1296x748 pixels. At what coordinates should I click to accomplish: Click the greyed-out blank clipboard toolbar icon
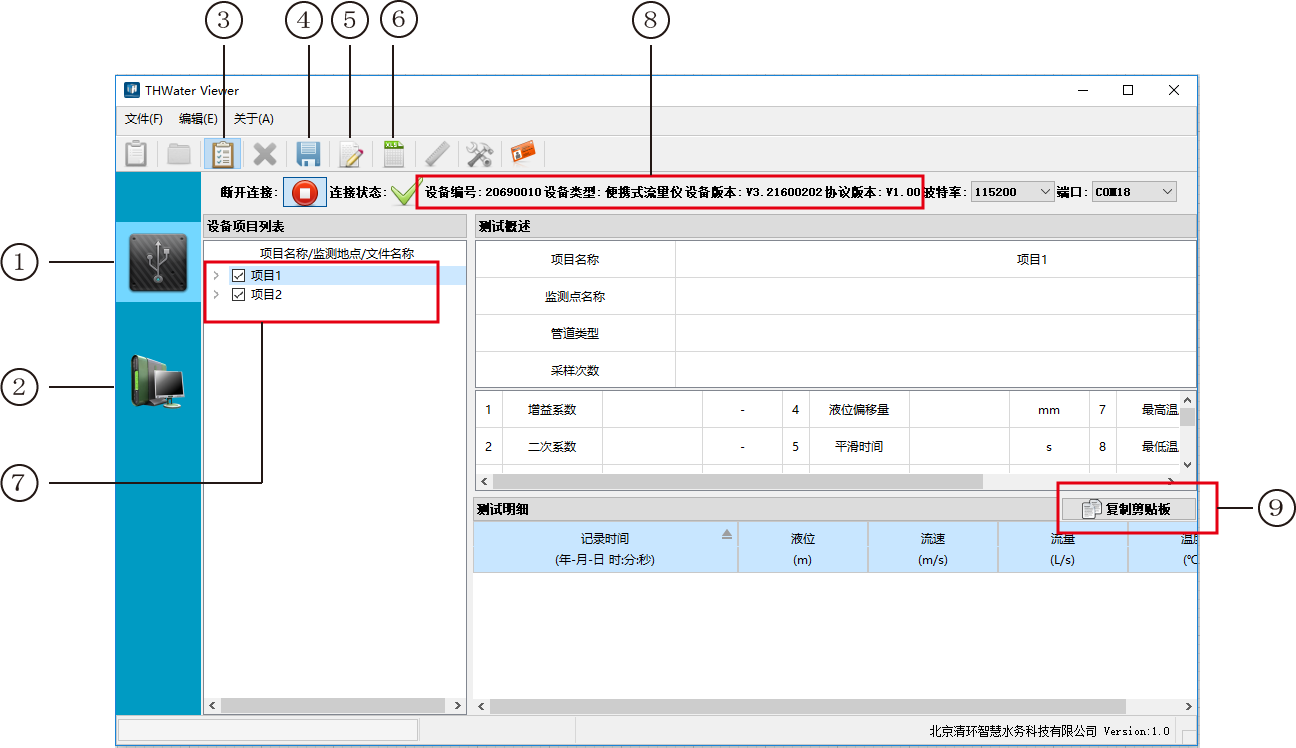tap(135, 154)
